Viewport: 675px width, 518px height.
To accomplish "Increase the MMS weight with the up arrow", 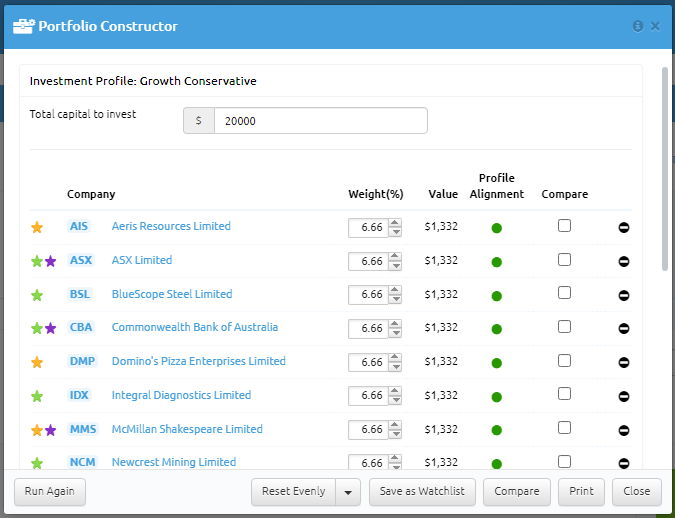I will click(x=395, y=425).
